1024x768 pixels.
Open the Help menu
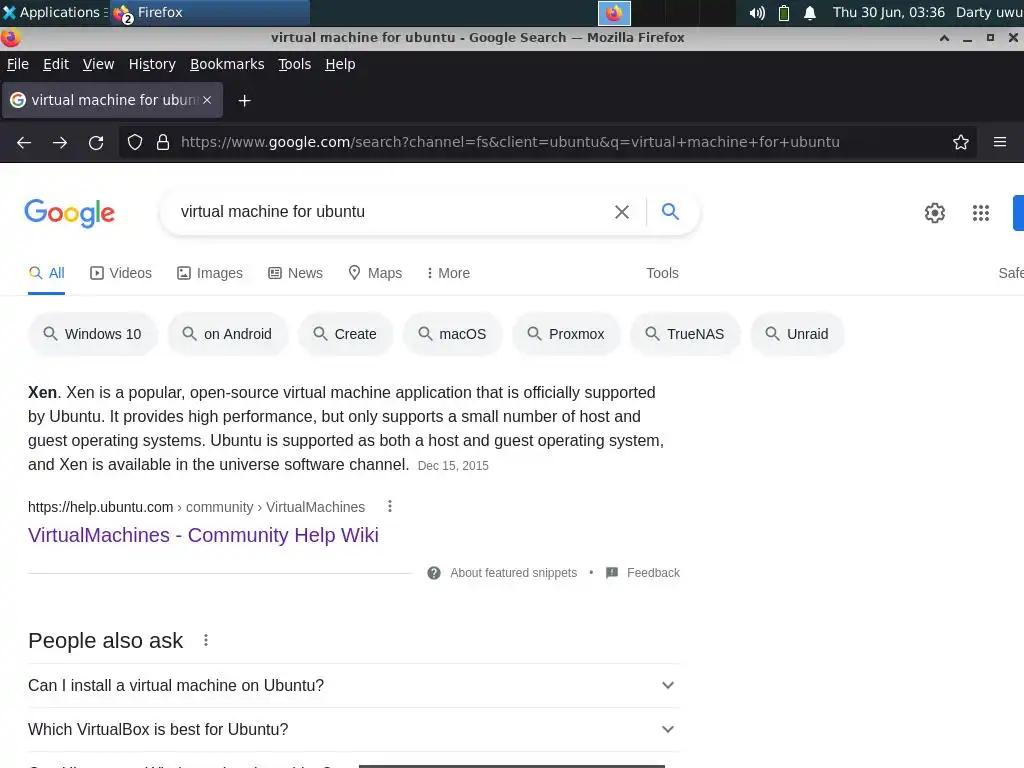340,64
